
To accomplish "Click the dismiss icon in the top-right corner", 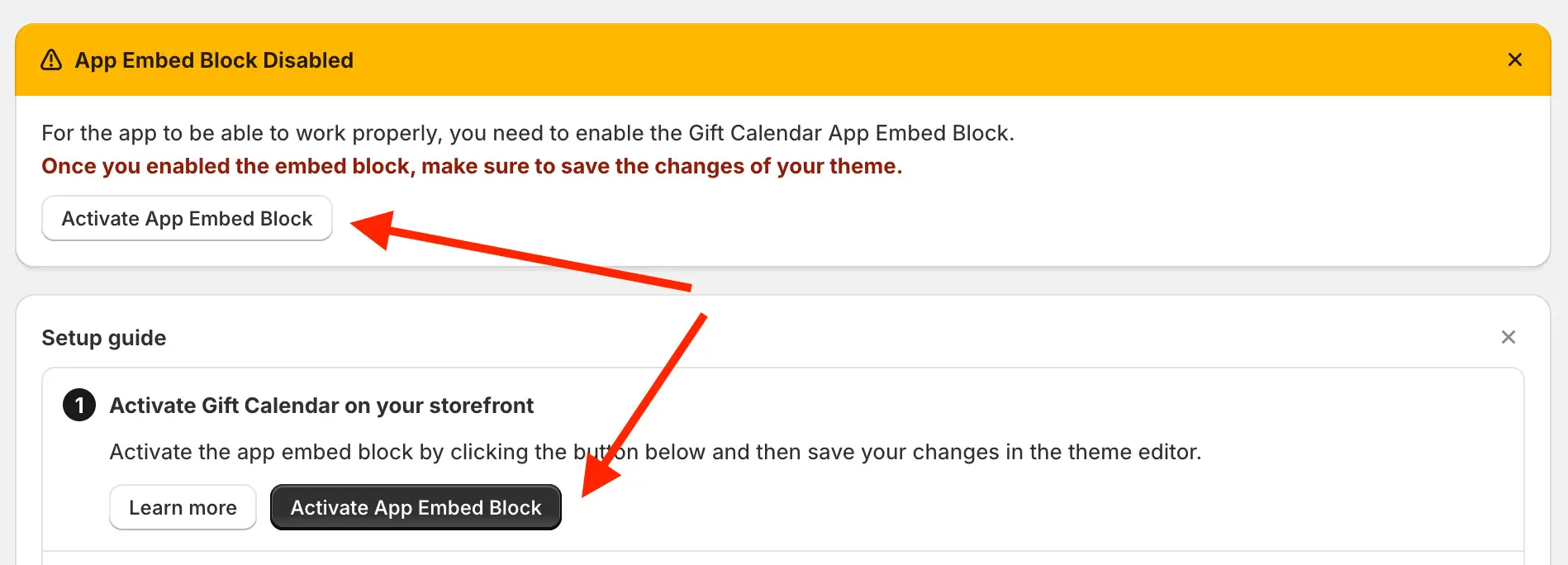I will [x=1514, y=59].
